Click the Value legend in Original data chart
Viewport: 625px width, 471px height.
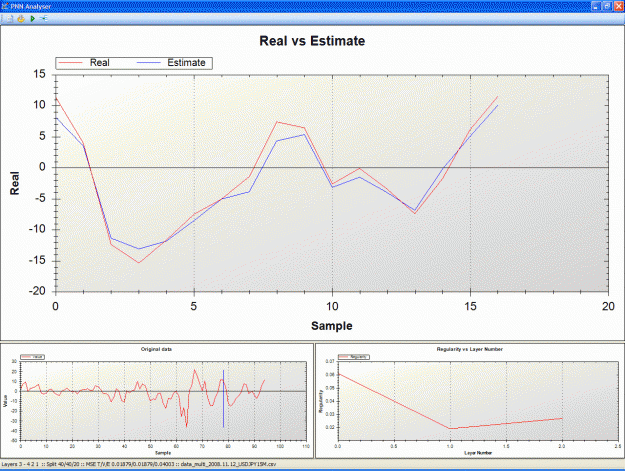(x=33, y=357)
